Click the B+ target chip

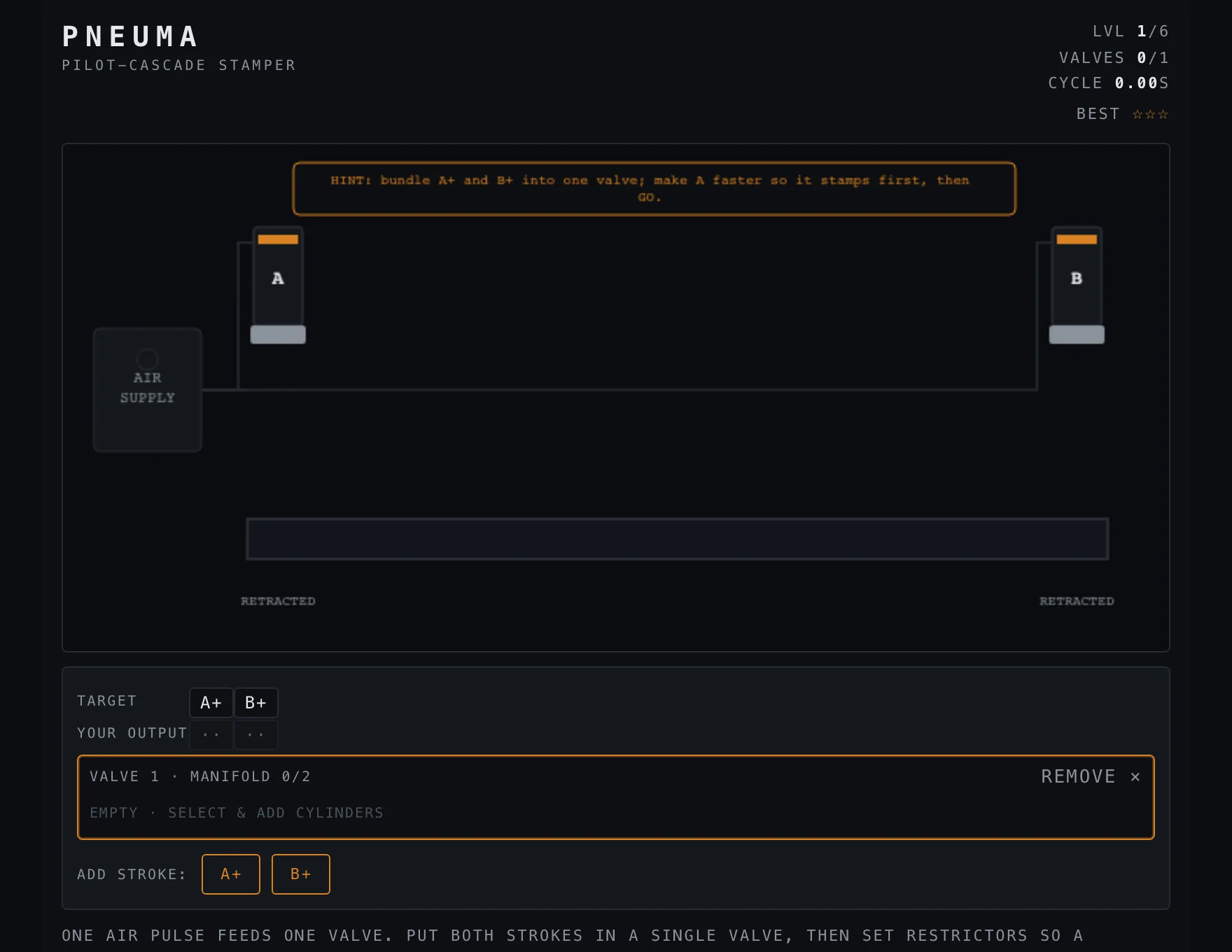click(255, 703)
